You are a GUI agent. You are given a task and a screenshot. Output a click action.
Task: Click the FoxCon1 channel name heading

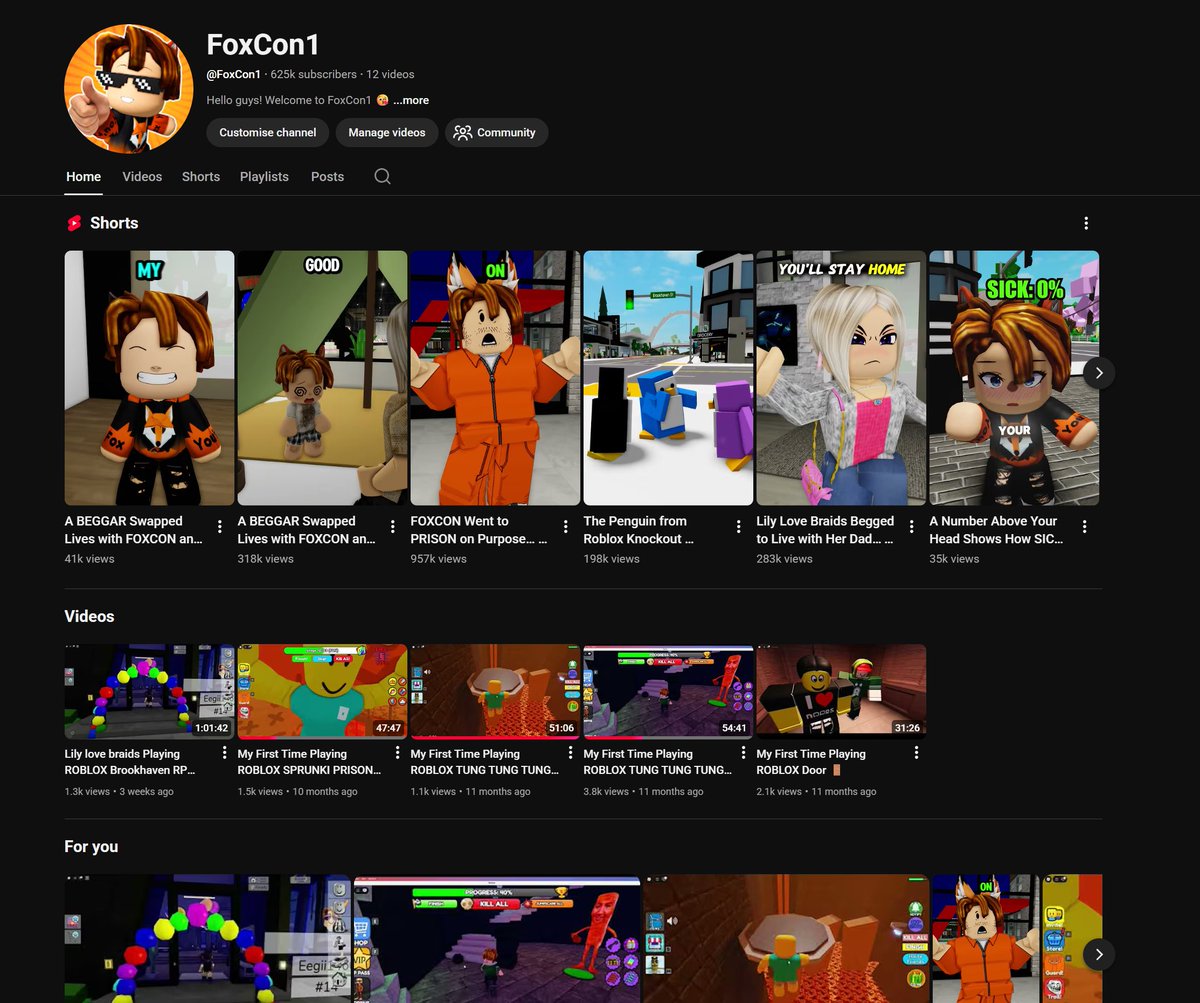pos(263,45)
